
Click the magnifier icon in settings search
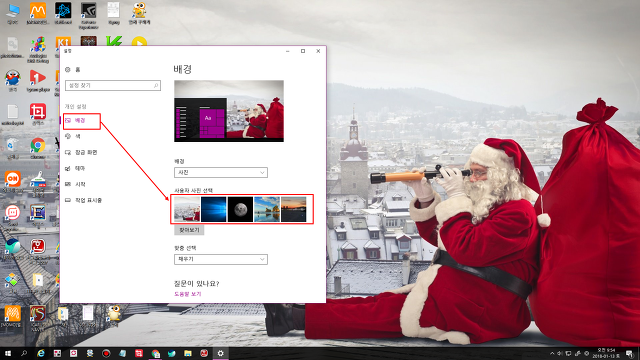click(x=156, y=85)
